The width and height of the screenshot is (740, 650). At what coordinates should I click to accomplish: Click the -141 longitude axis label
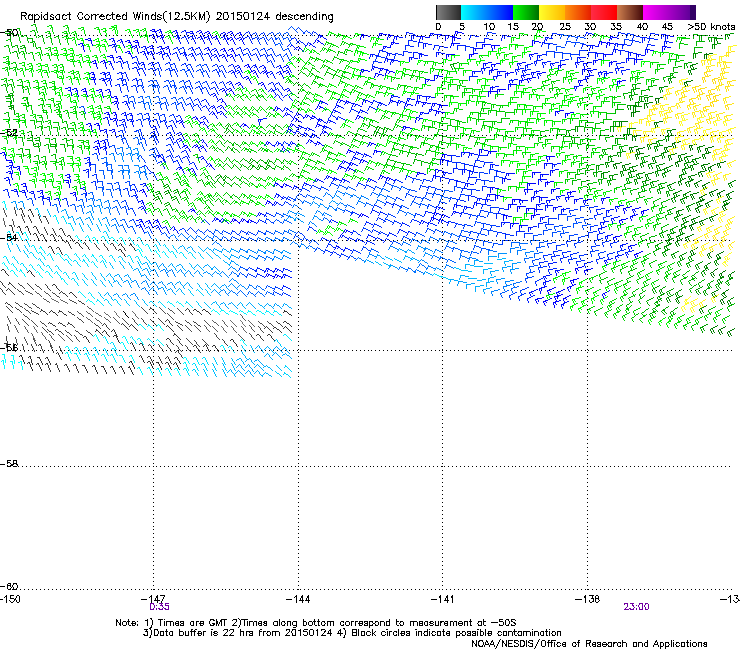[x=442, y=599]
